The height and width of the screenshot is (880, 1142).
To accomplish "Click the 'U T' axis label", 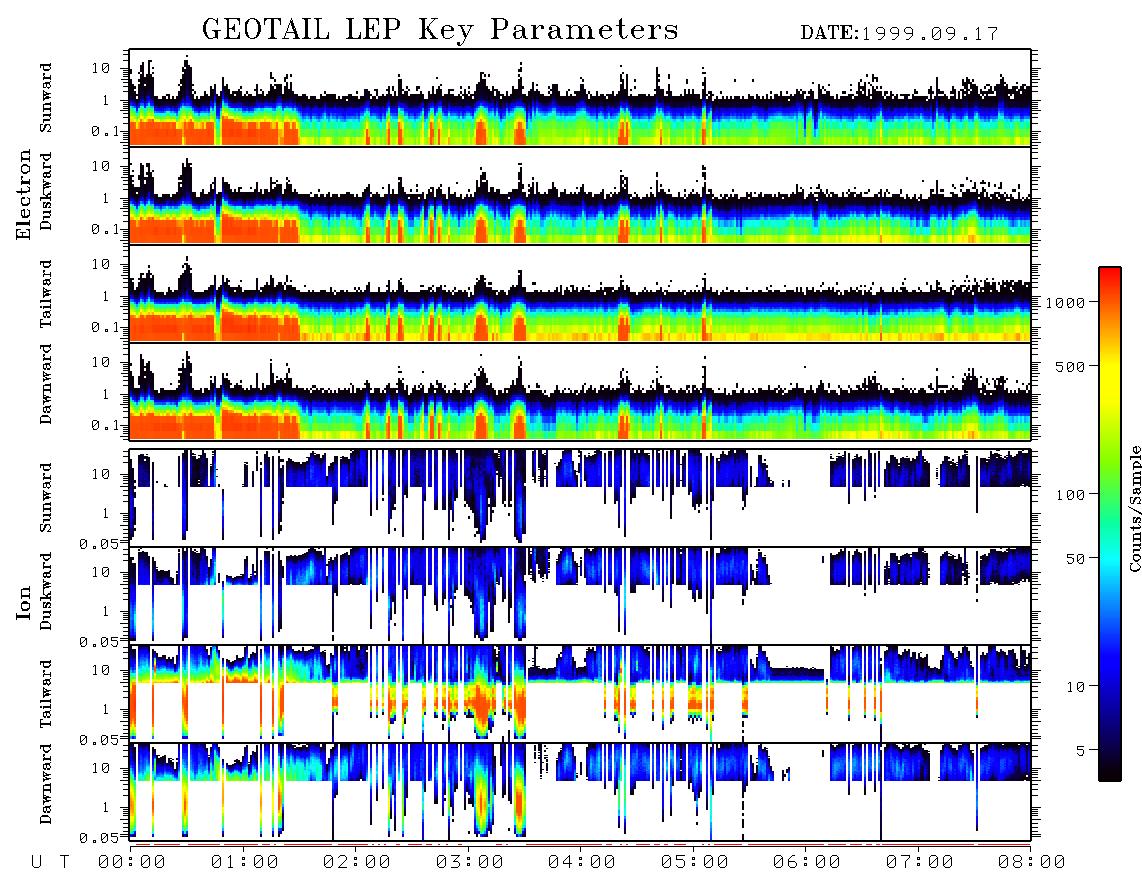I will pyautogui.click(x=50, y=862).
